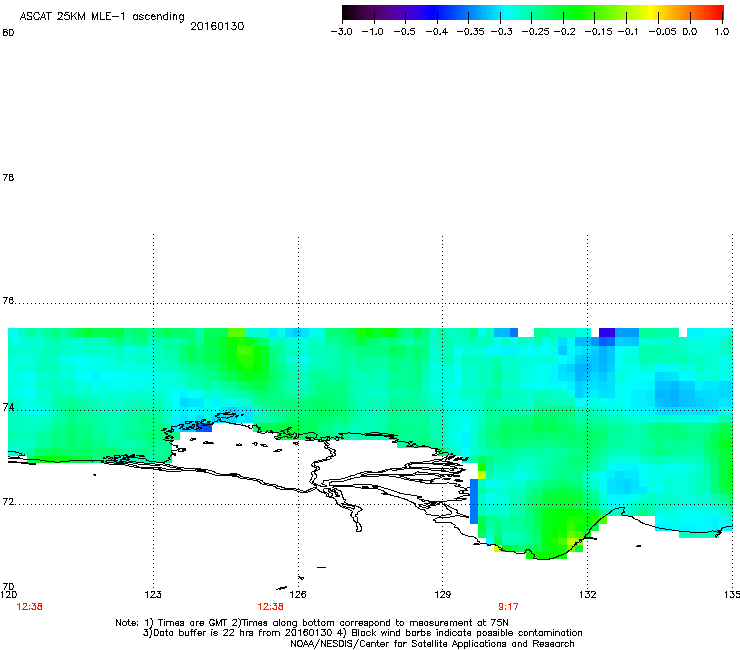Viewport: 740px width, 650px height.
Task: Click the latitude label '78'
Action: pos(8,177)
